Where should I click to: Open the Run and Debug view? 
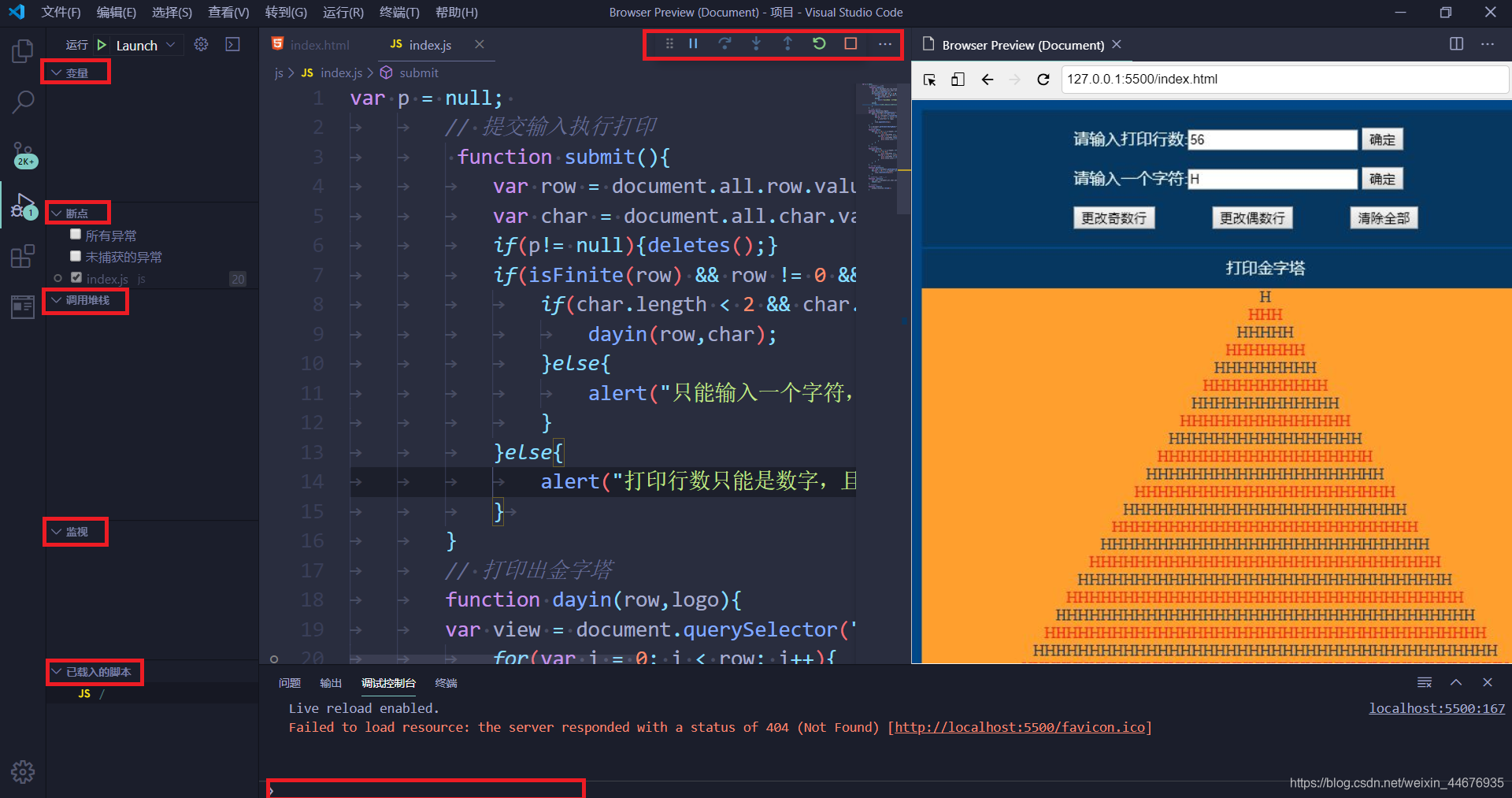point(23,206)
